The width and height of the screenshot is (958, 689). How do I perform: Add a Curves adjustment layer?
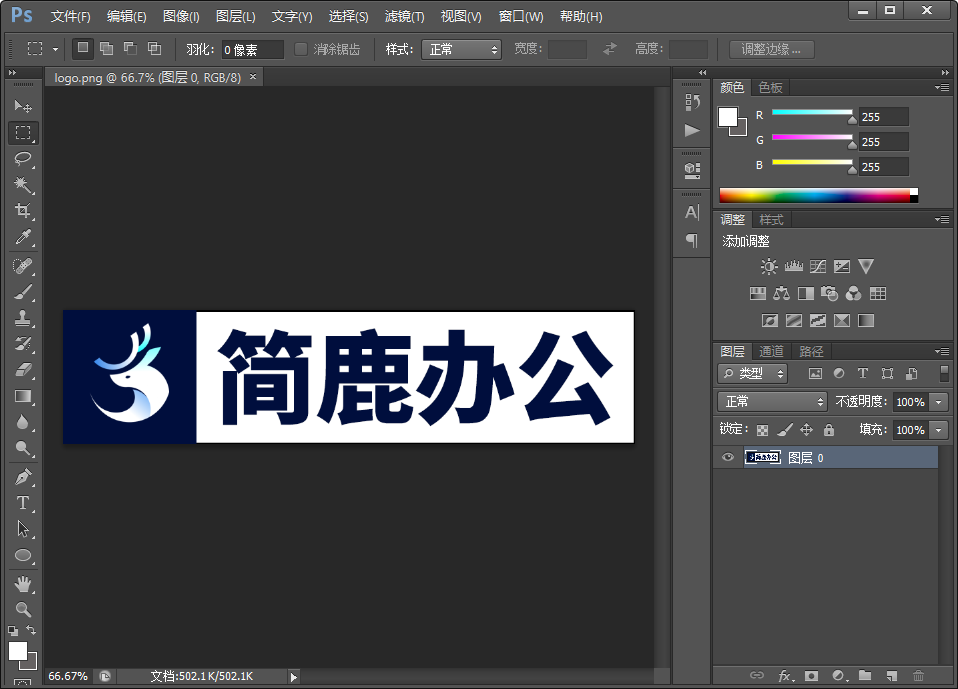pos(818,266)
